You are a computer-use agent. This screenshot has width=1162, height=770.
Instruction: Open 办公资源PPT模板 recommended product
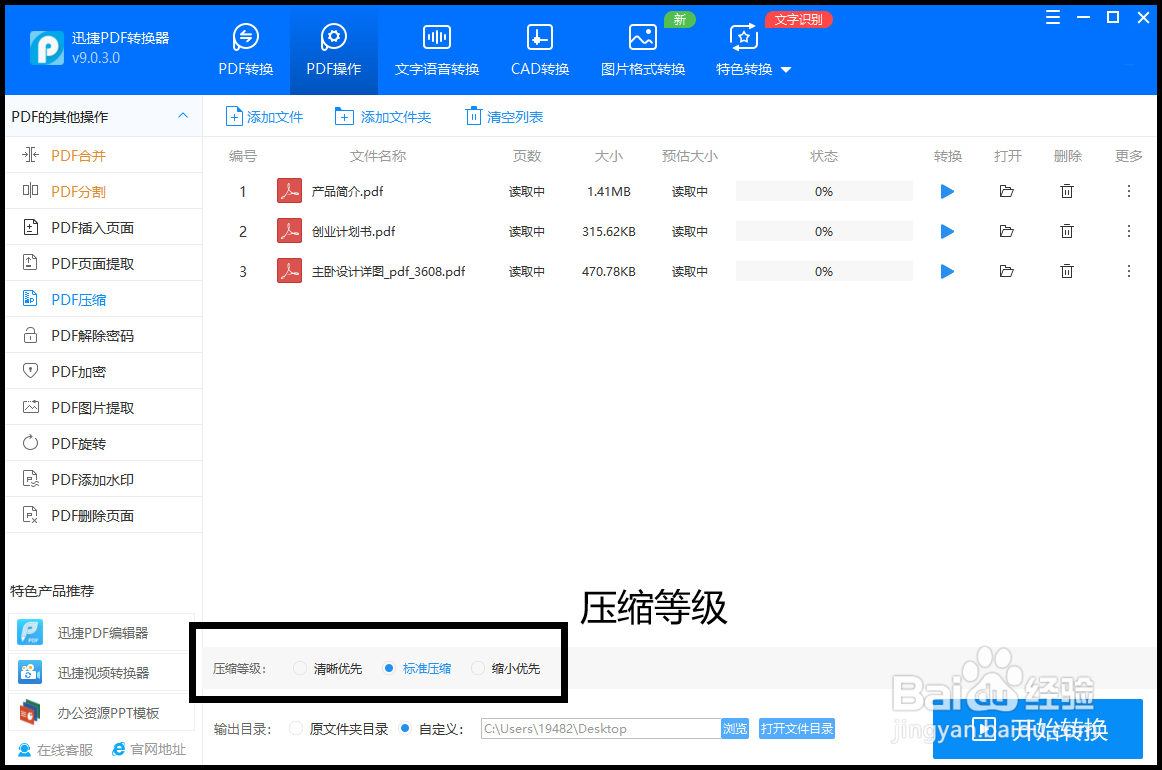(x=102, y=713)
